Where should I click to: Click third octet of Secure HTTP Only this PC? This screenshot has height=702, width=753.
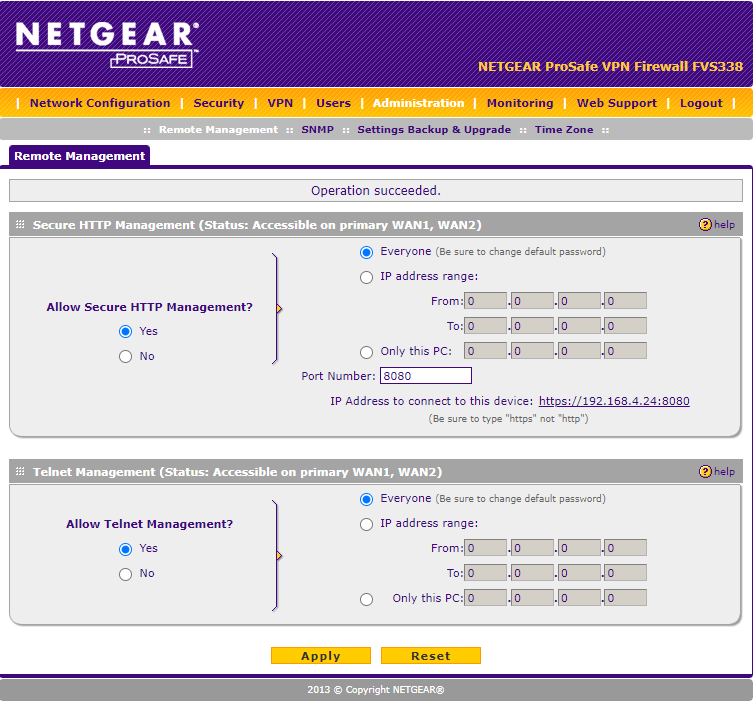(x=579, y=351)
